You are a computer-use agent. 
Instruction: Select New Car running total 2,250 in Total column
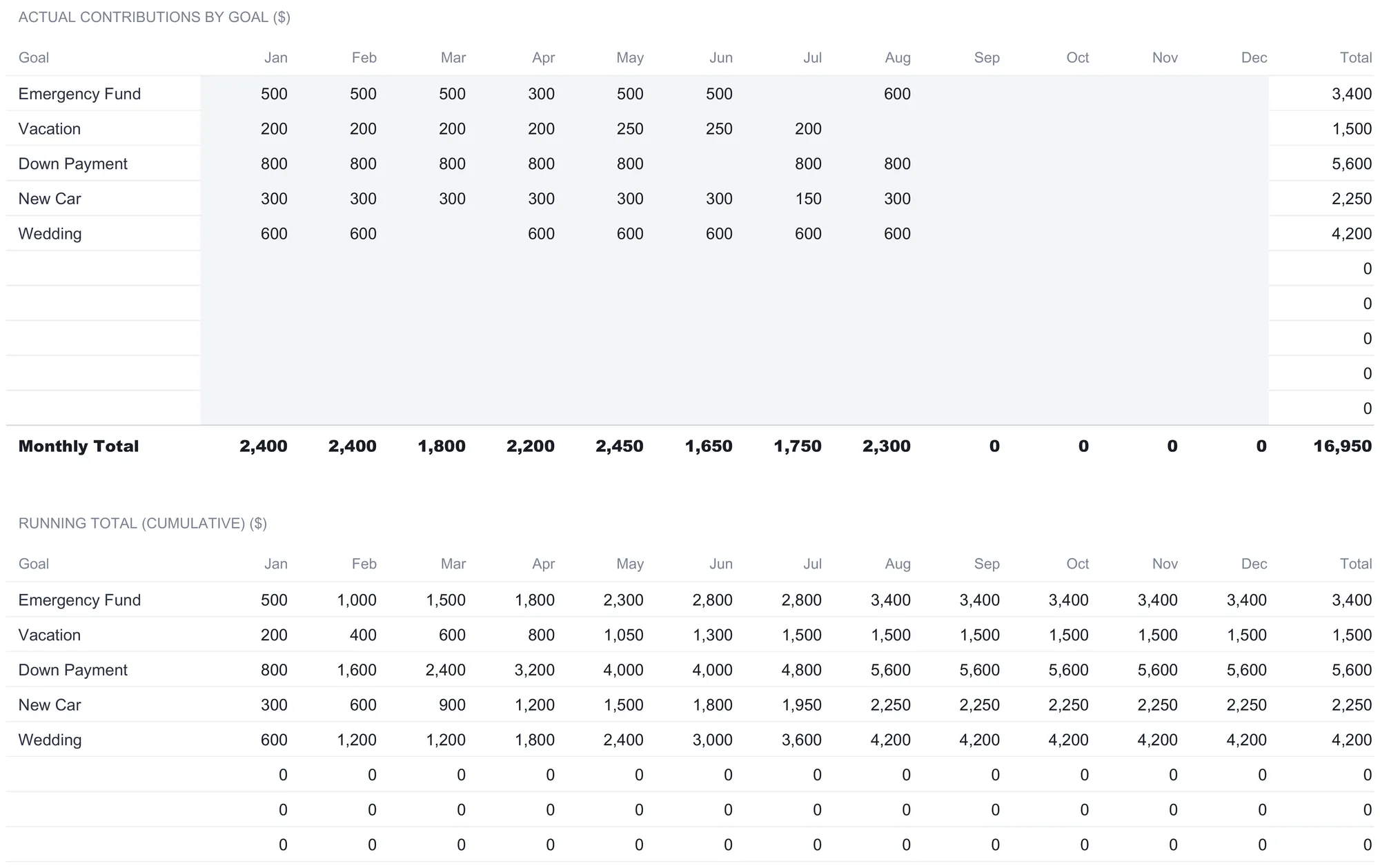click(1352, 705)
